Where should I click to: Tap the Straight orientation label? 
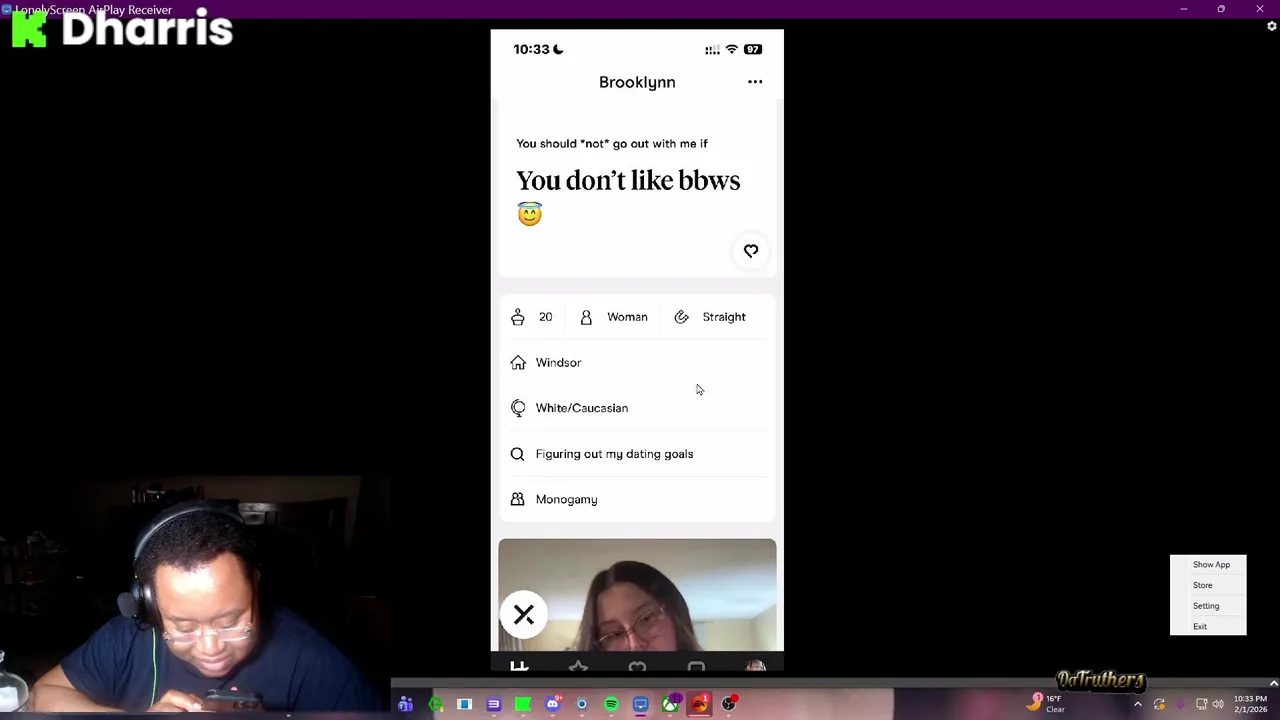tap(724, 317)
